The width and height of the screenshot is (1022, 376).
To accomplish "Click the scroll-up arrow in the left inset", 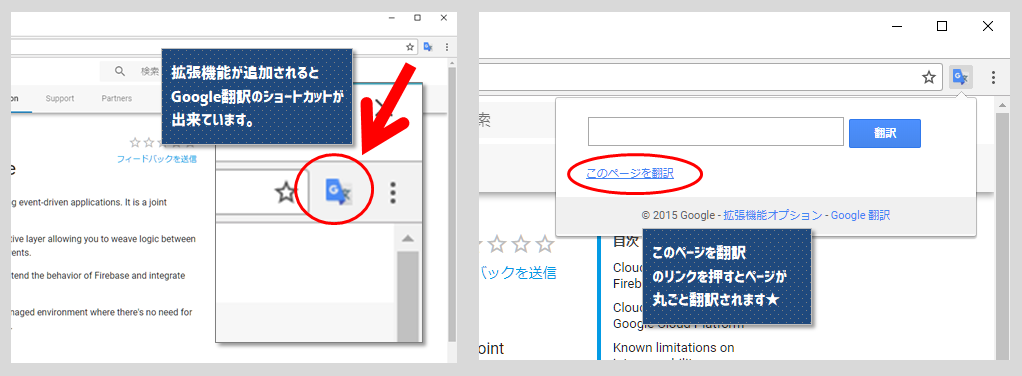I will point(408,239).
